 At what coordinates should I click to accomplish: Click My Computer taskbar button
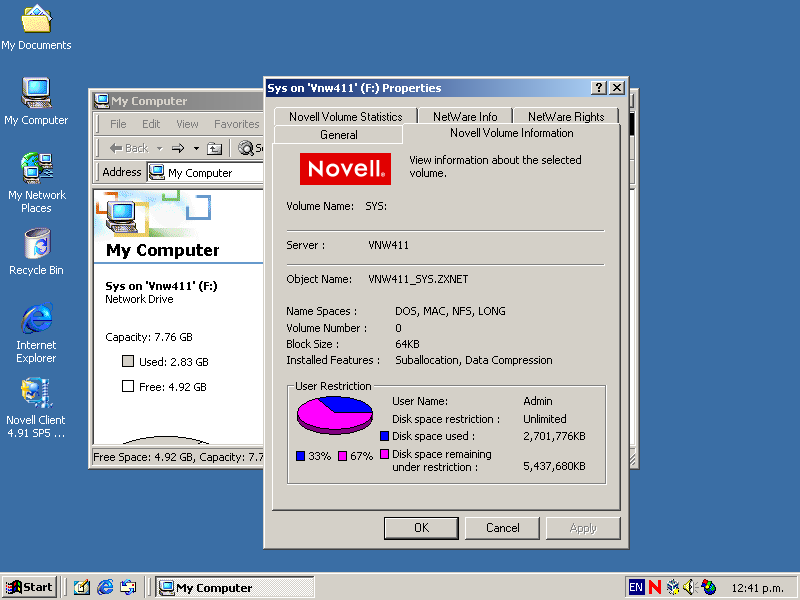(235, 587)
